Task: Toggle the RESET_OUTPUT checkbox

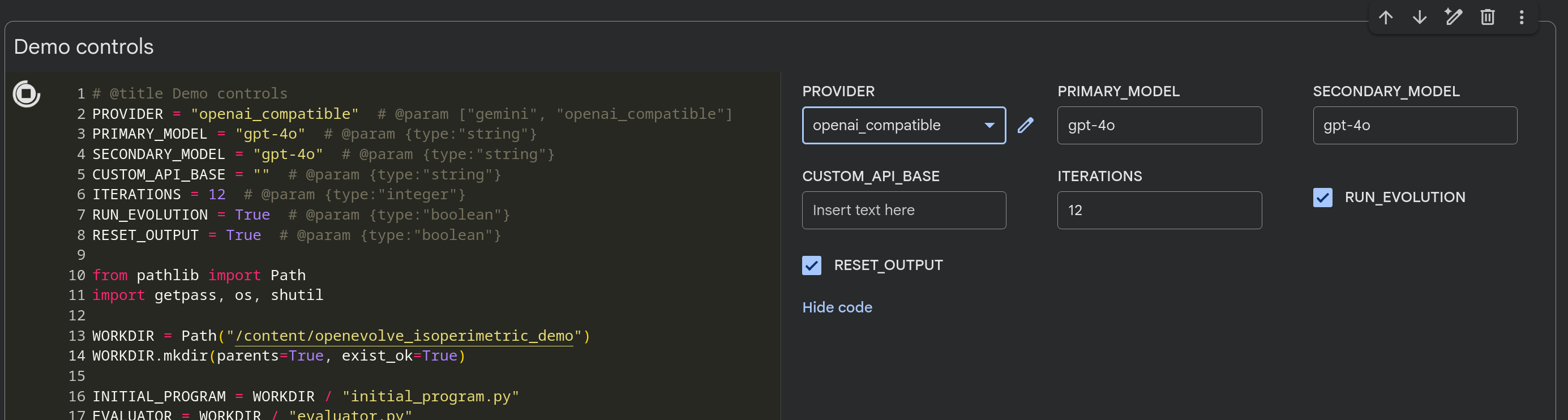Action: [x=811, y=265]
